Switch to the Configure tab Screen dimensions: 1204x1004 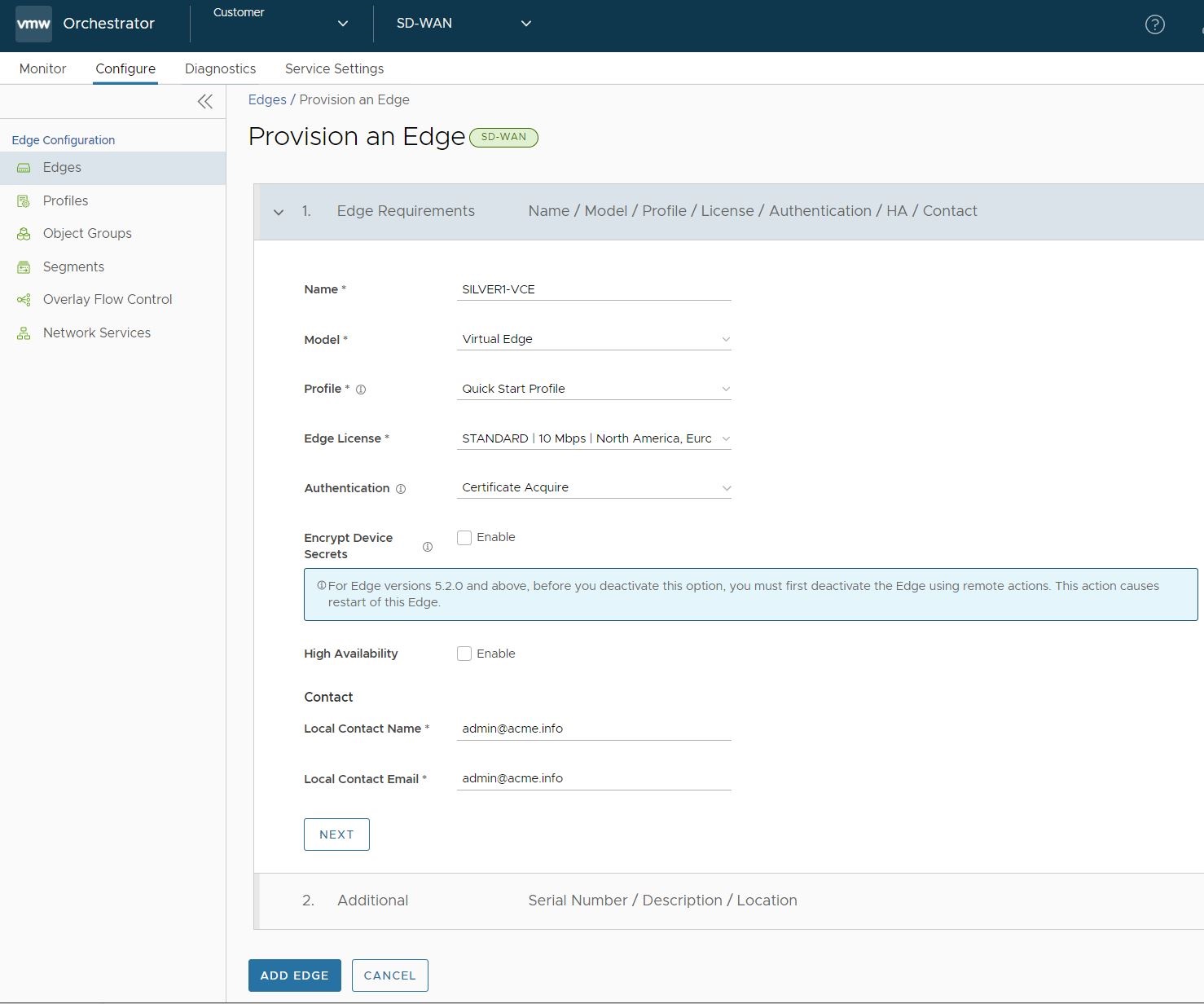[125, 68]
